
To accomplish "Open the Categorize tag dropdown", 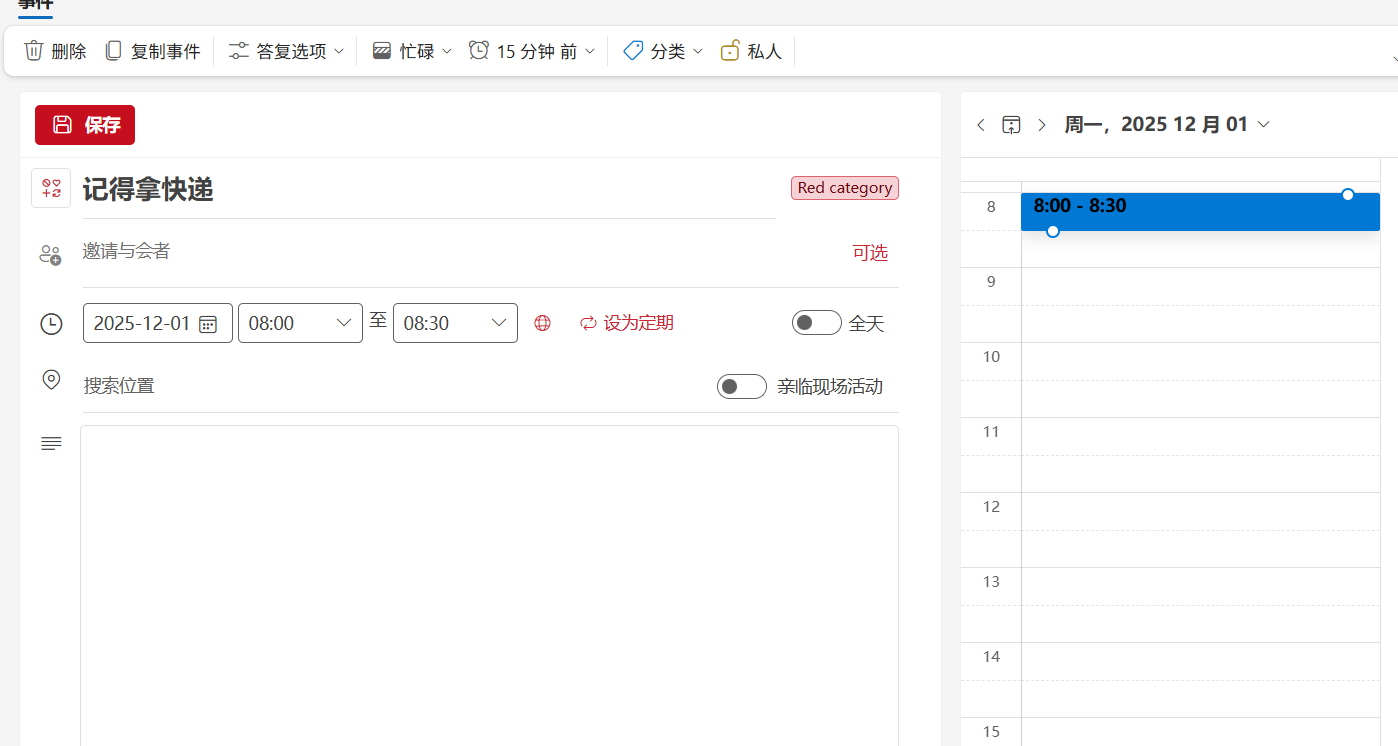I will pos(663,51).
